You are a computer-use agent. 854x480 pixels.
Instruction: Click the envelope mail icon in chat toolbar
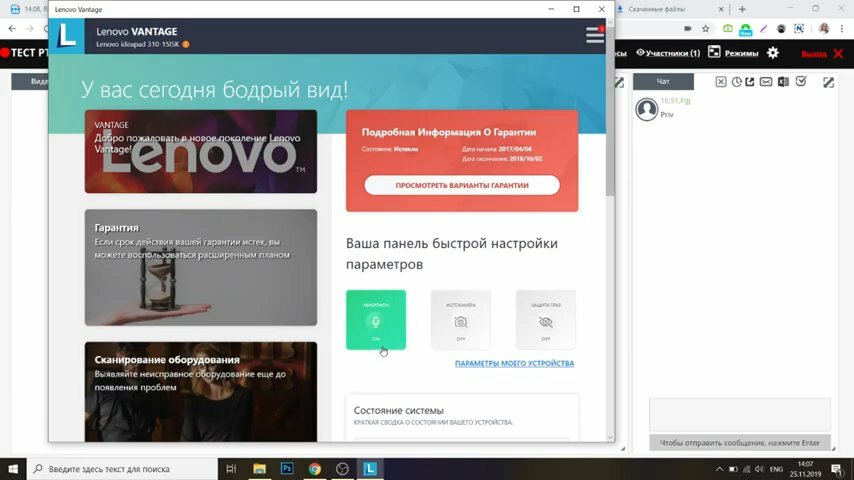click(x=766, y=82)
